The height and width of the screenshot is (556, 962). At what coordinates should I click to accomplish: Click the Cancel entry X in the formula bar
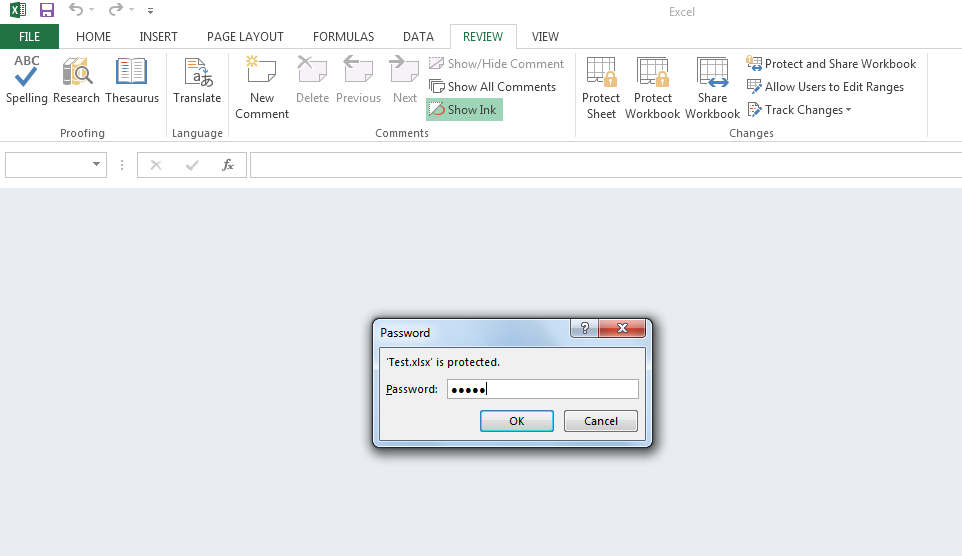[x=156, y=165]
